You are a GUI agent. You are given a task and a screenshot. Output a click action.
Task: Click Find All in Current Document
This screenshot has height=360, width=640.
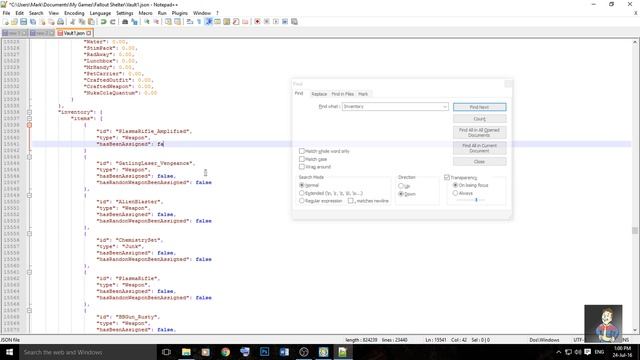pos(480,148)
